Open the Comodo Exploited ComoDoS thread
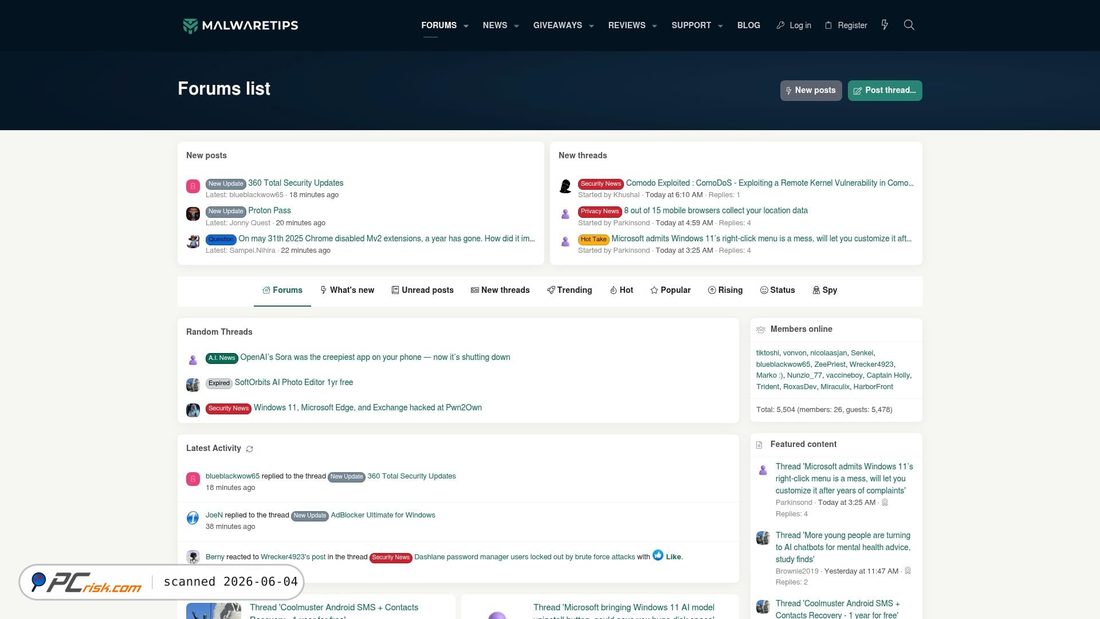The image size is (1100, 619). (770, 183)
